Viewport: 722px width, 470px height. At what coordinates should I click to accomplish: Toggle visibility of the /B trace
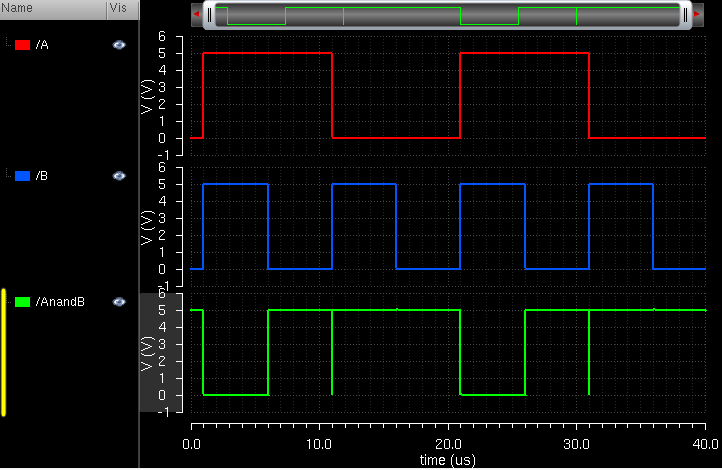tap(119, 175)
